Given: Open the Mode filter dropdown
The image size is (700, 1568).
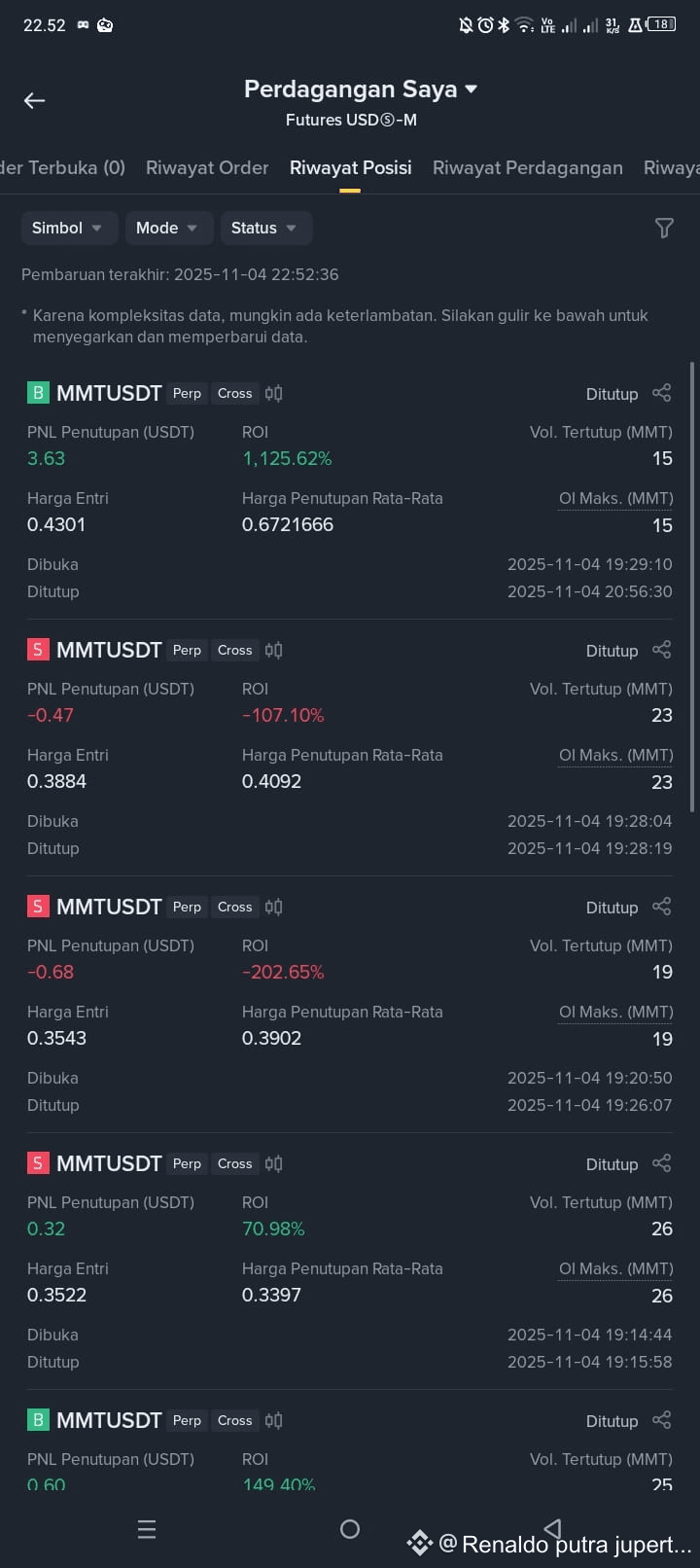Looking at the screenshot, I should coord(168,228).
